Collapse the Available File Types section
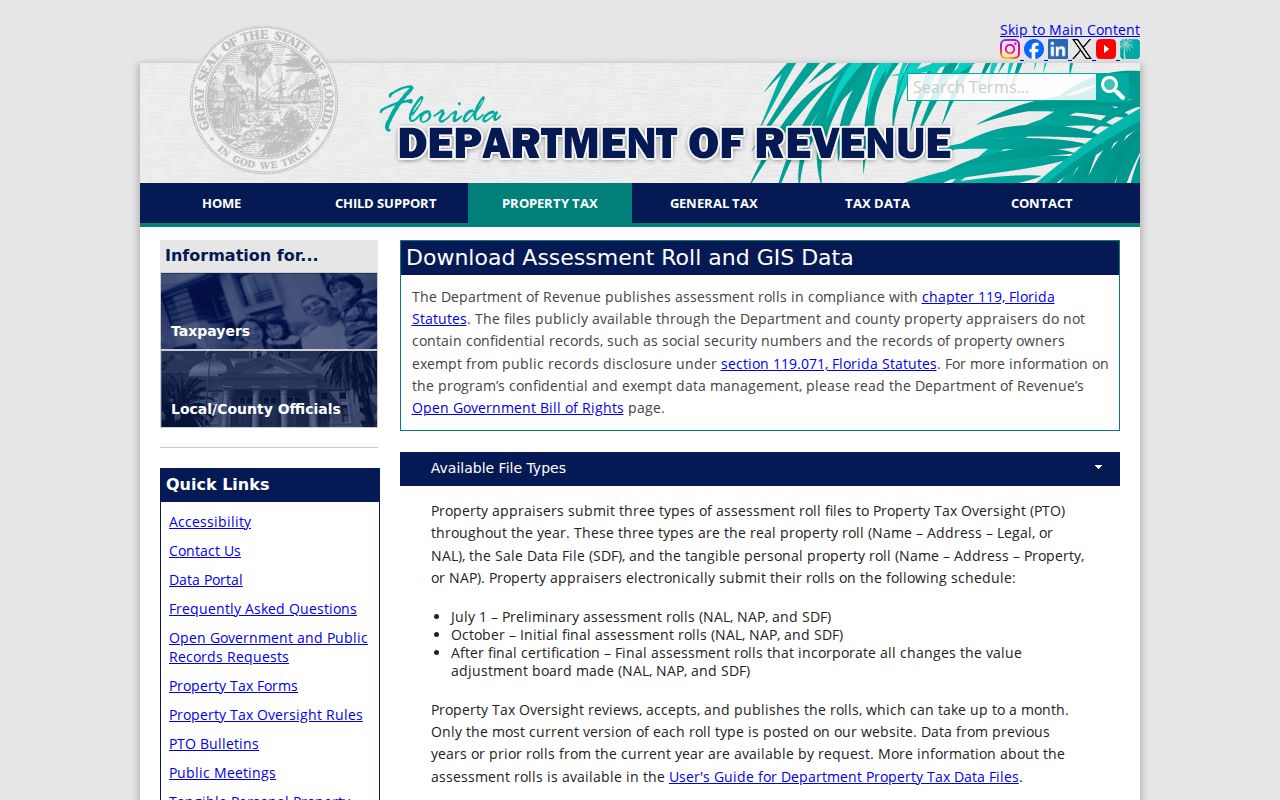This screenshot has height=800, width=1280. pos(760,468)
